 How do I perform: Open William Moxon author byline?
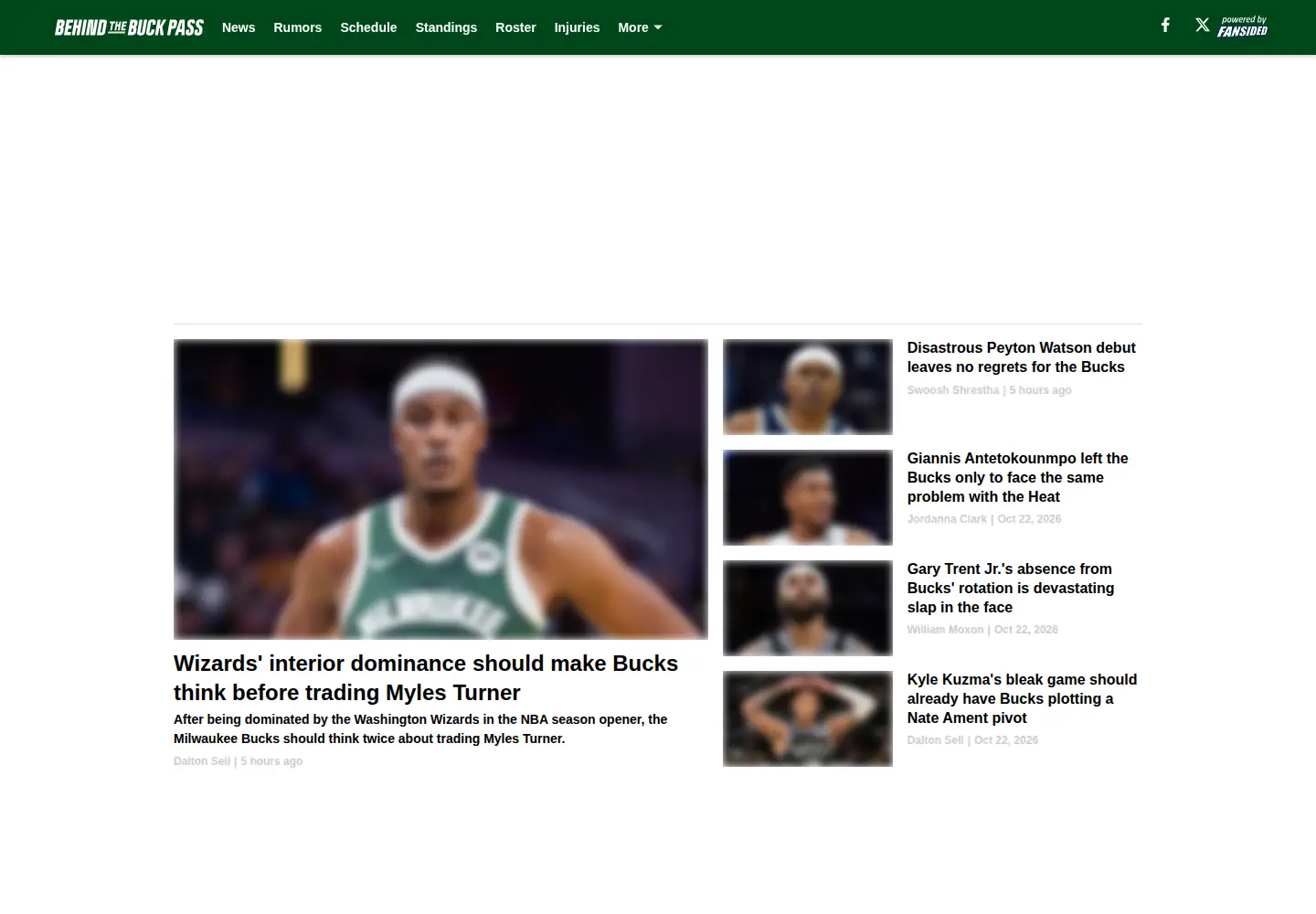945,630
